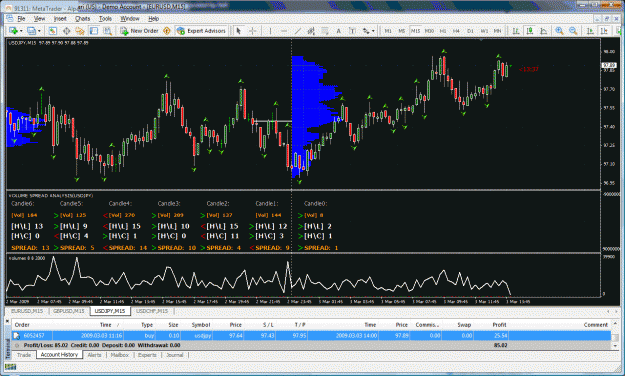Toggle the Market Watch window icon

coord(52,31)
